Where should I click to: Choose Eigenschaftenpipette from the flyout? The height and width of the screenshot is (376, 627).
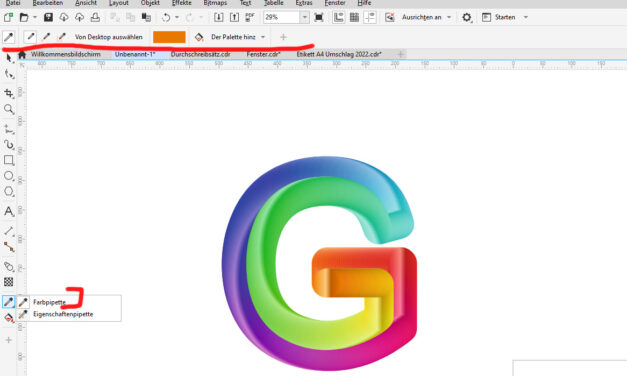point(63,314)
